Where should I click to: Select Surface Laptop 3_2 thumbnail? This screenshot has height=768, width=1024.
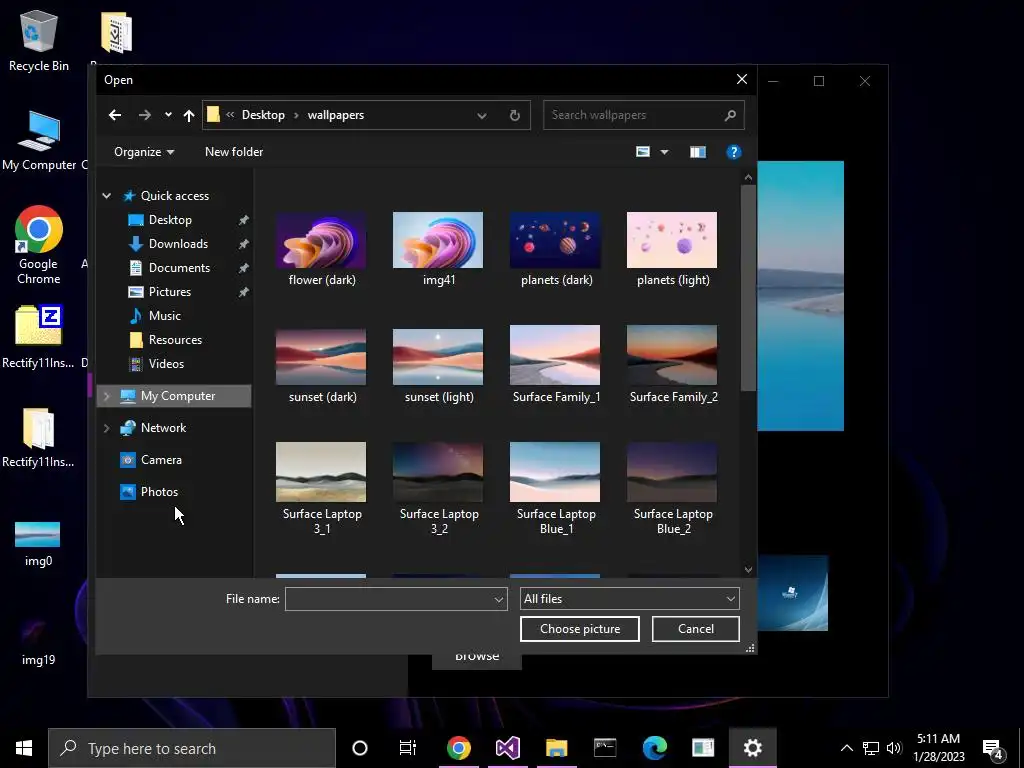pyautogui.click(x=438, y=472)
